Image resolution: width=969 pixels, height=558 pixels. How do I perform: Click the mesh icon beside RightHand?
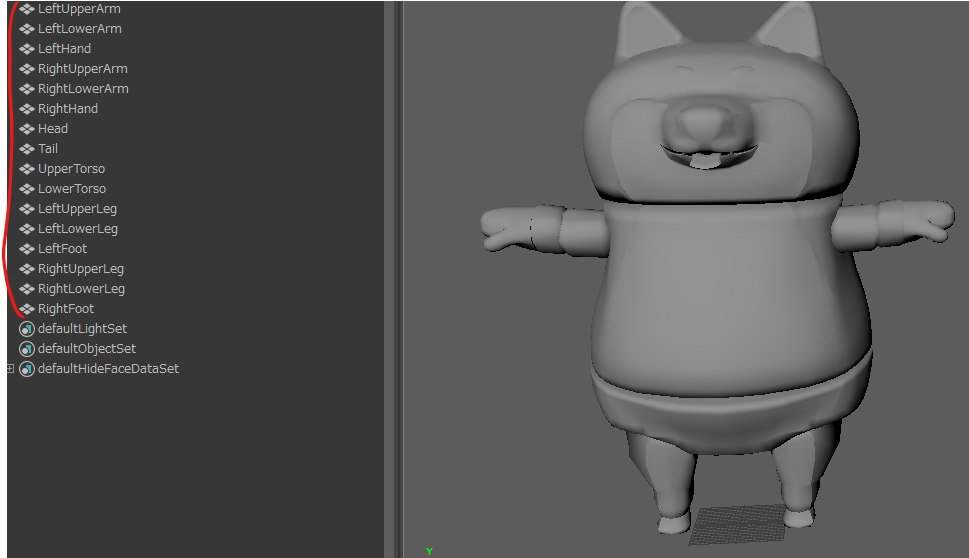[27, 109]
